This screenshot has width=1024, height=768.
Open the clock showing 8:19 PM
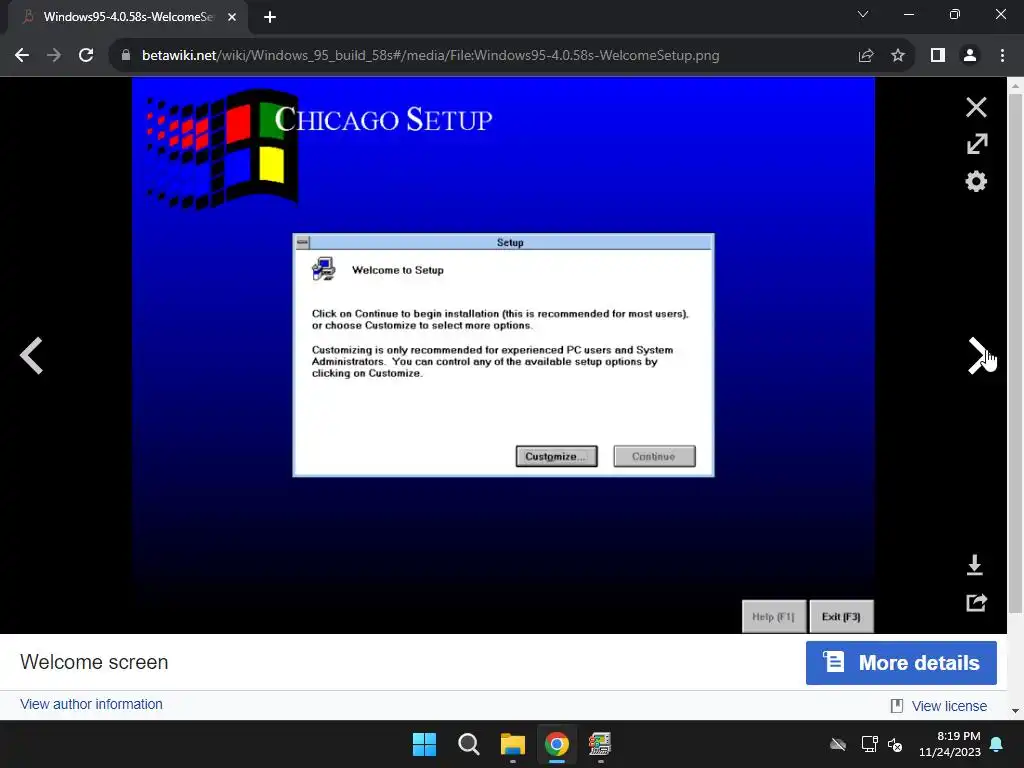click(950, 744)
